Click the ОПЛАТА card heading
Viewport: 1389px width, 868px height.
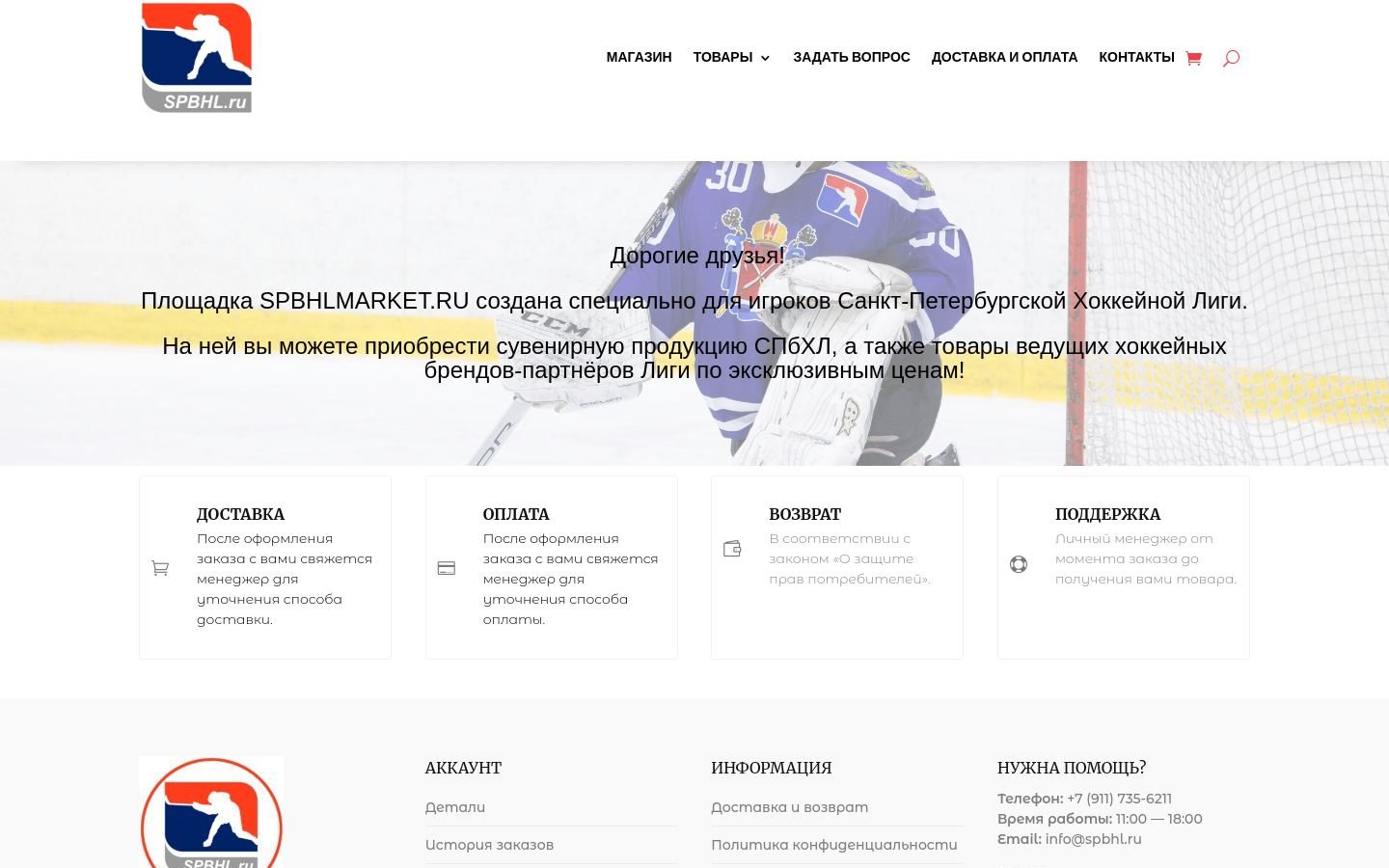tap(516, 514)
